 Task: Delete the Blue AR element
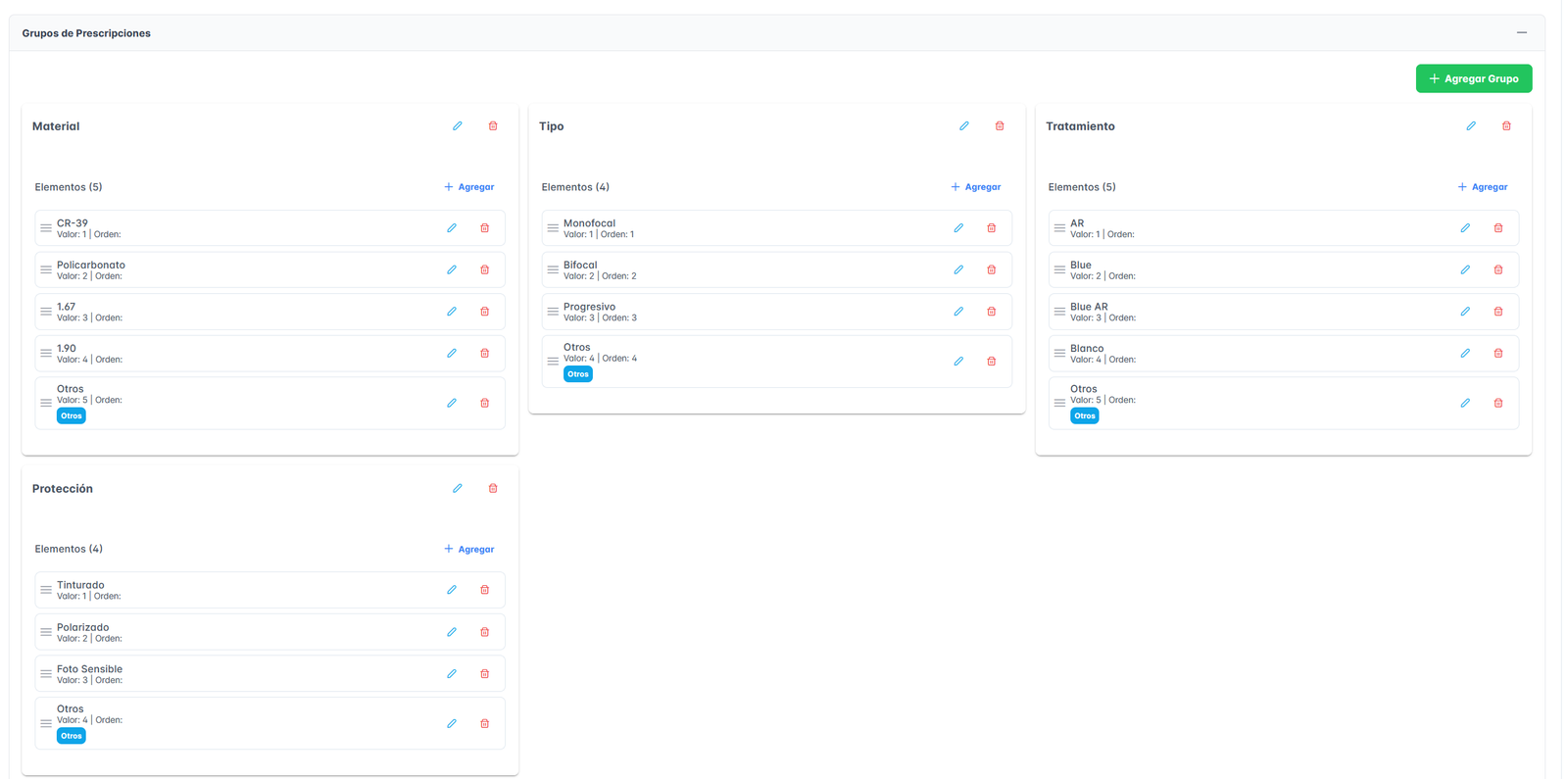tap(1497, 312)
